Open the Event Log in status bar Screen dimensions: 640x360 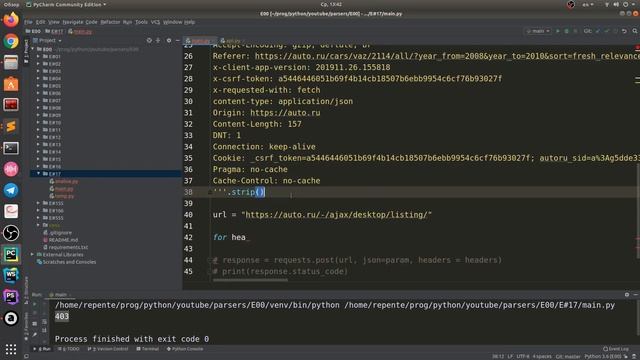point(616,349)
